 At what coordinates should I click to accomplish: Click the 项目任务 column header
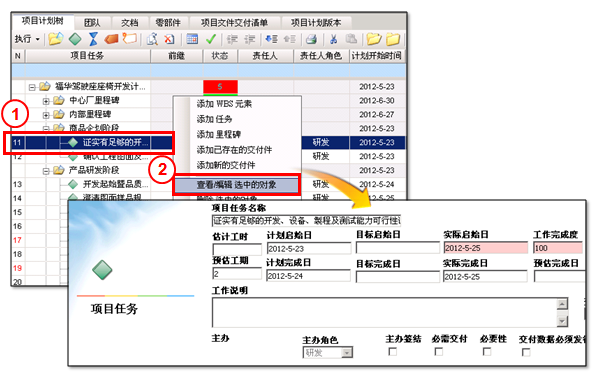pos(87,56)
